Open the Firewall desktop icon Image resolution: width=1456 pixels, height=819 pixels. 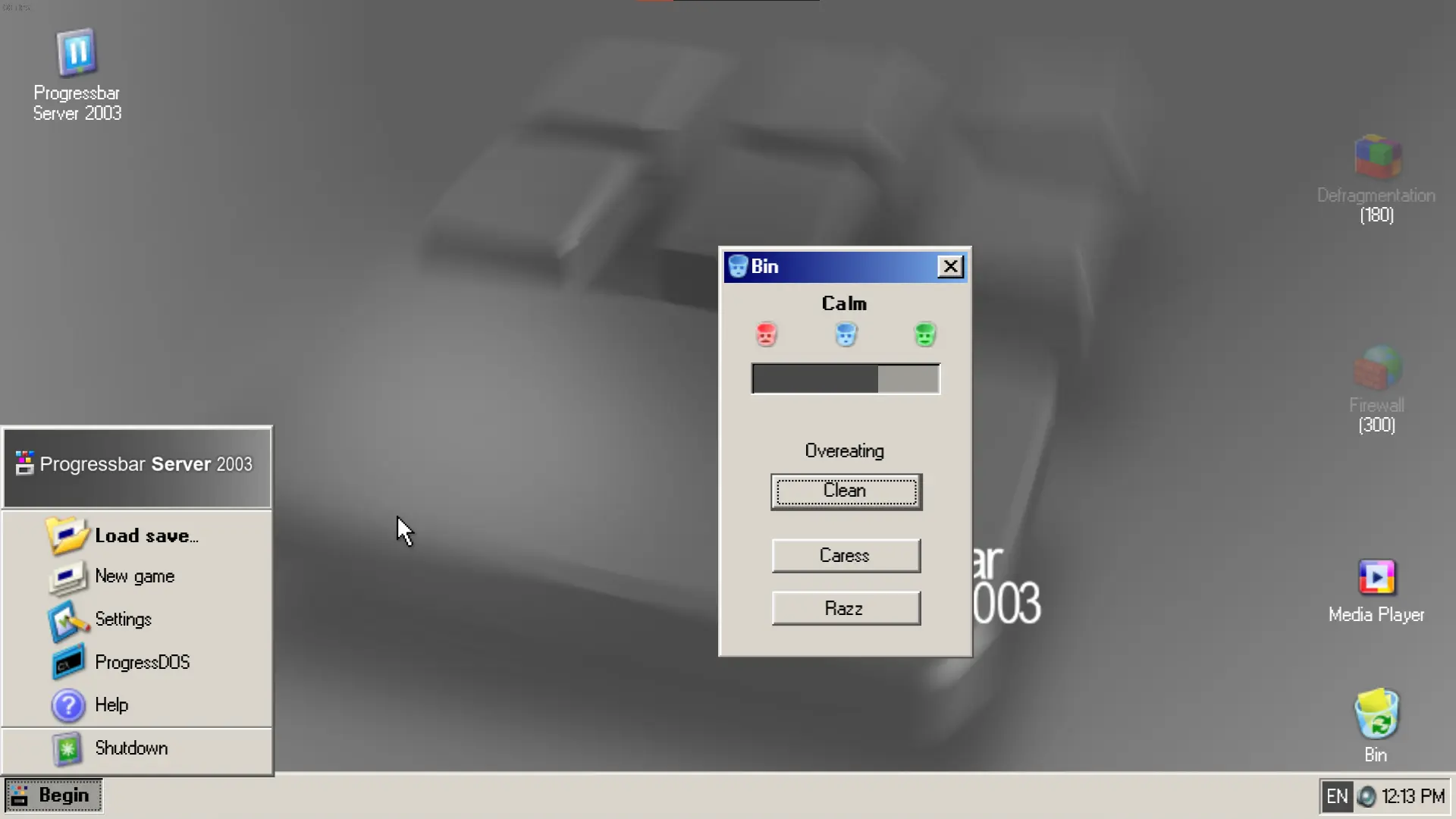point(1376,389)
